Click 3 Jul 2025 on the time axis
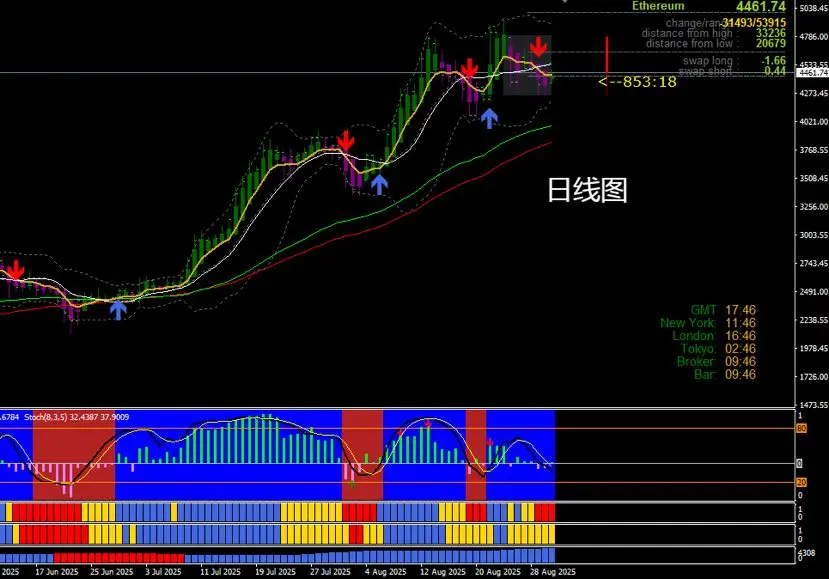829x579 pixels. (x=163, y=572)
